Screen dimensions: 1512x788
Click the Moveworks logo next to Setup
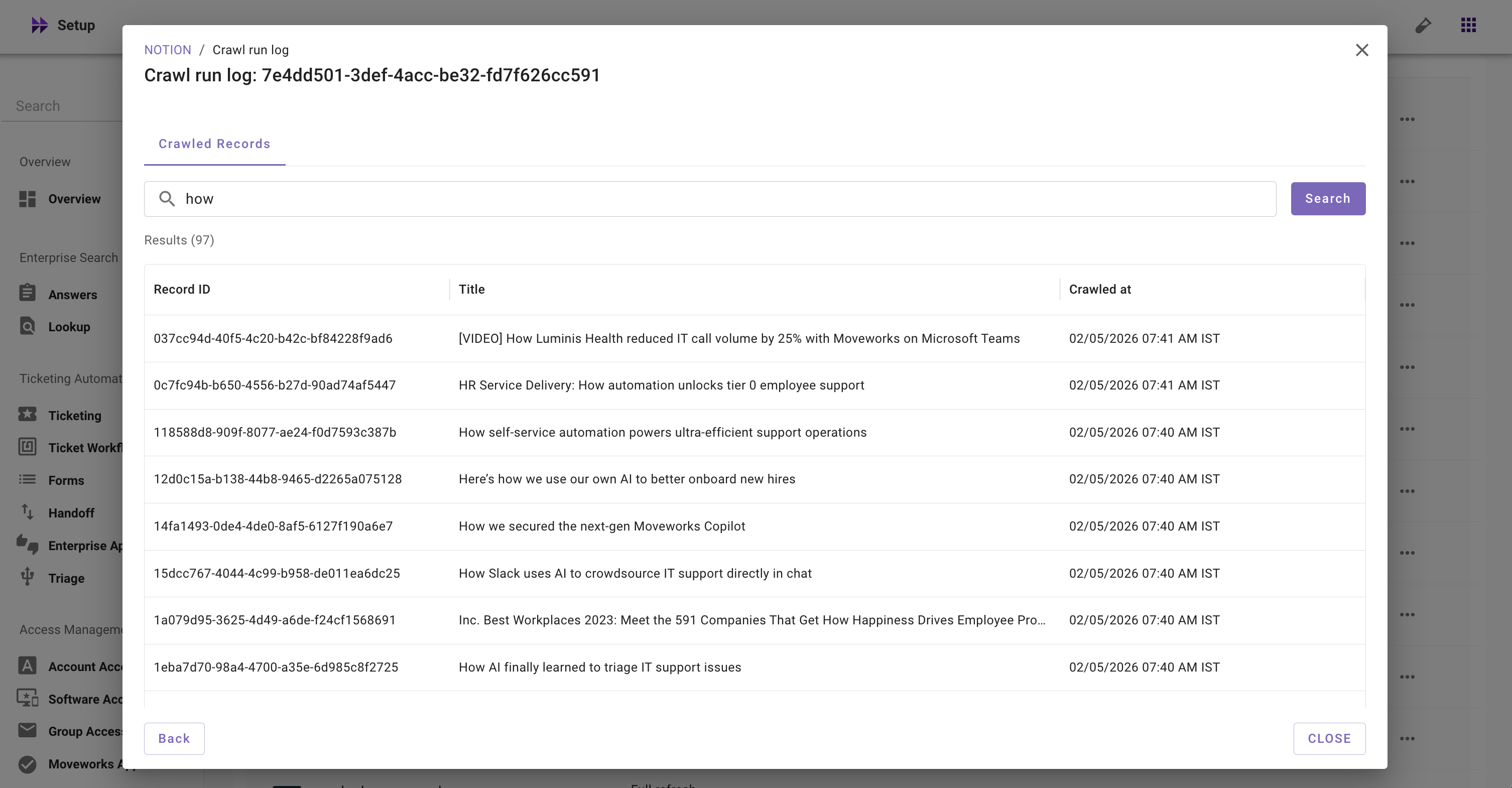39,25
